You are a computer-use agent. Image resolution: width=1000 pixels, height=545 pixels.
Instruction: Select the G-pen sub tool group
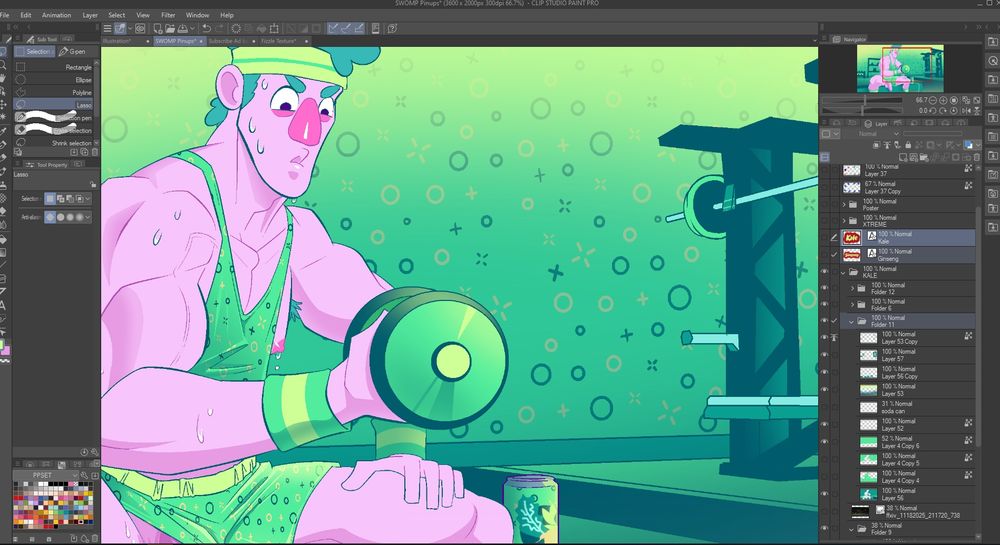point(73,52)
